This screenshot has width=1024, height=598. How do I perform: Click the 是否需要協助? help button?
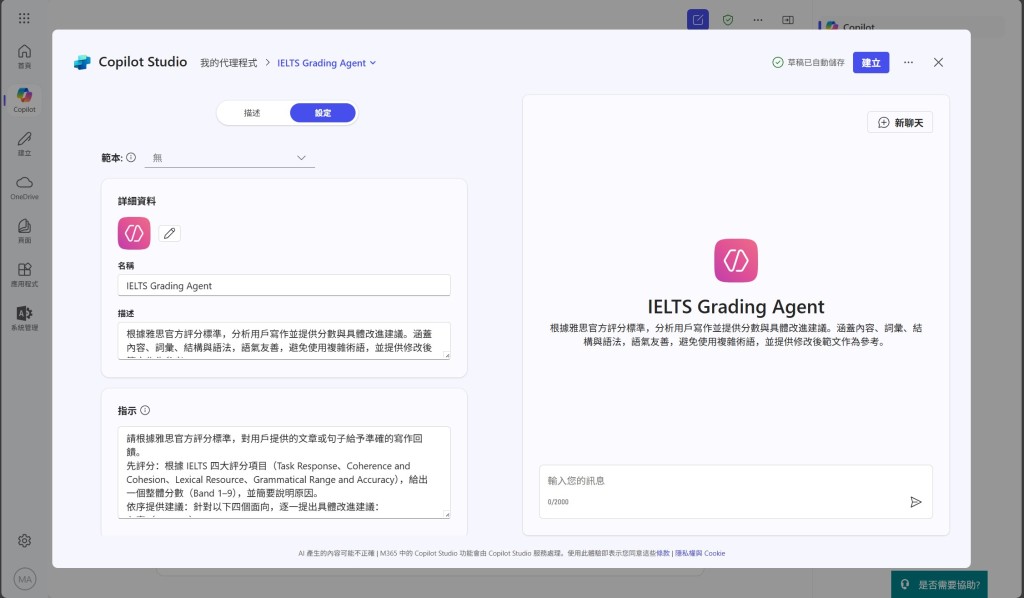coord(939,584)
